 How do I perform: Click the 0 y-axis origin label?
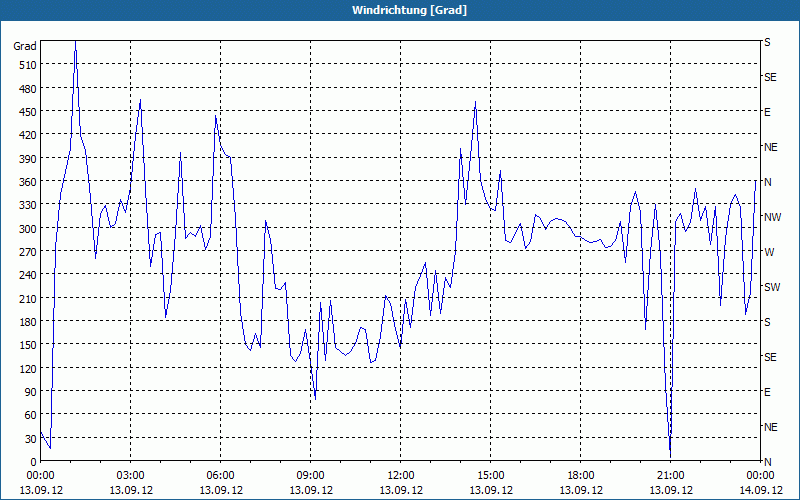point(34,462)
